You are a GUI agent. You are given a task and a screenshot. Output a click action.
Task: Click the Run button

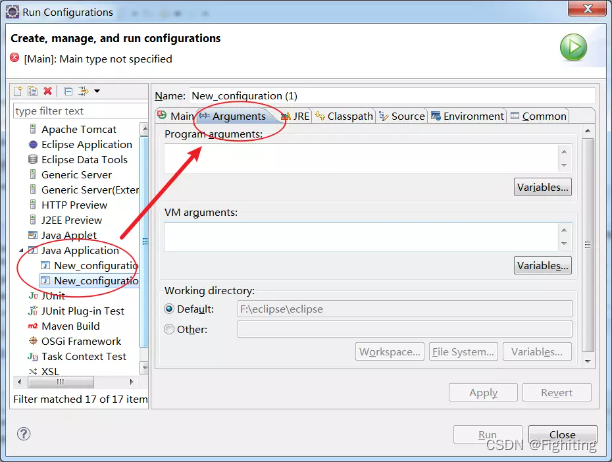(x=487, y=434)
